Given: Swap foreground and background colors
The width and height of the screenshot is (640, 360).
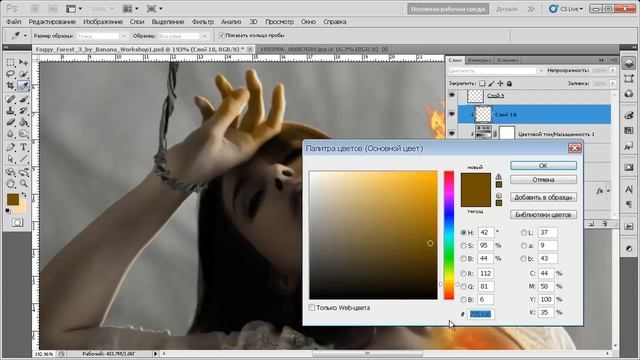Looking at the screenshot, I should (24, 195).
